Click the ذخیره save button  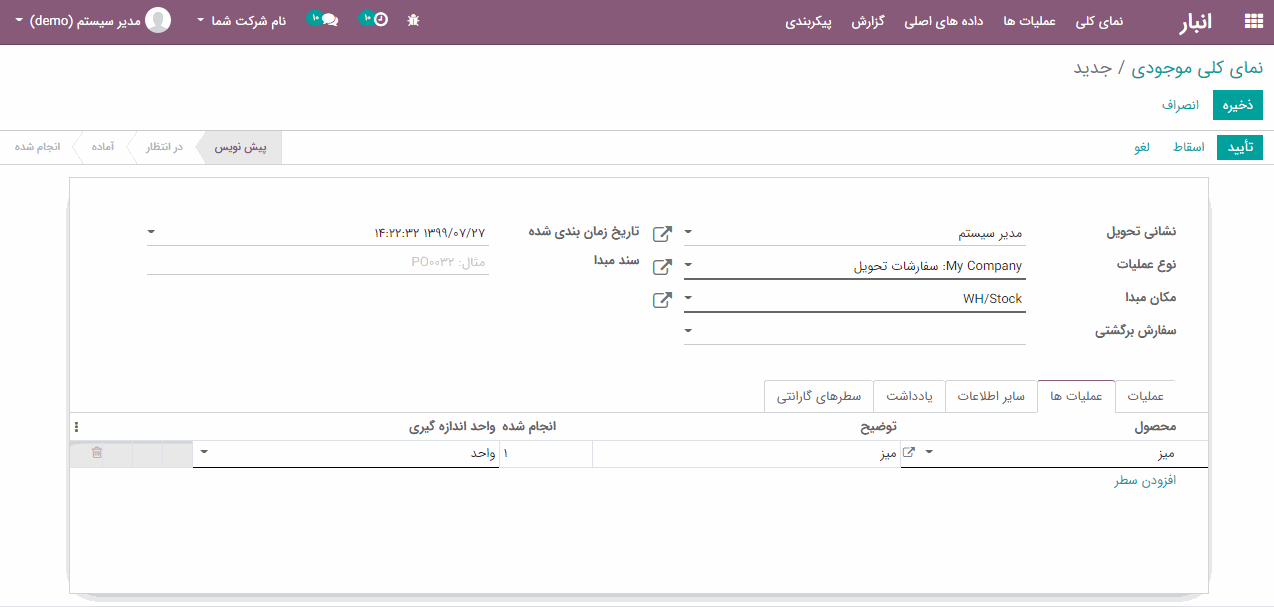tap(1238, 105)
